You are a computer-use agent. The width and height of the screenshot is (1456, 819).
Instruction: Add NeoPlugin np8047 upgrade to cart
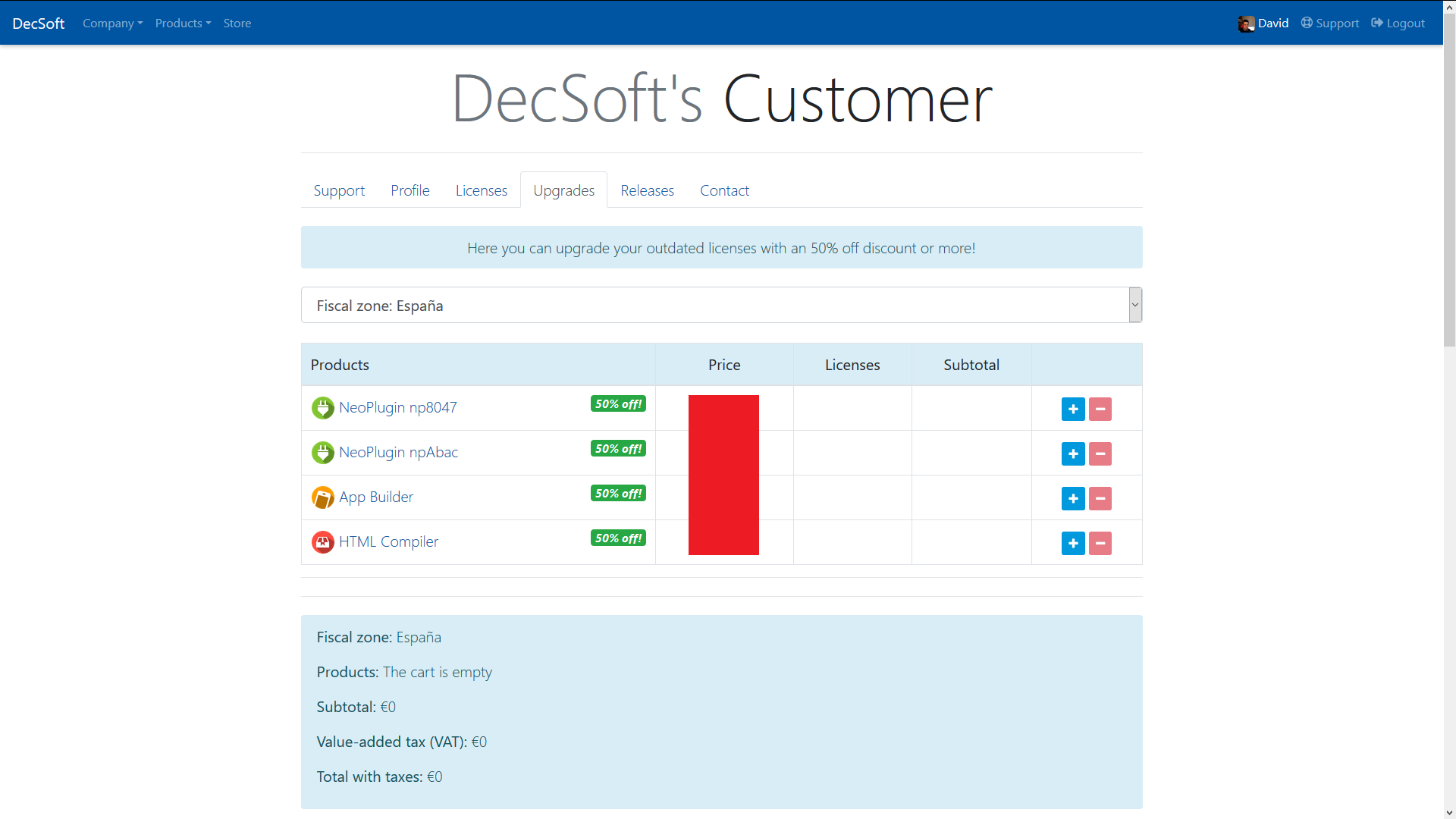point(1073,408)
